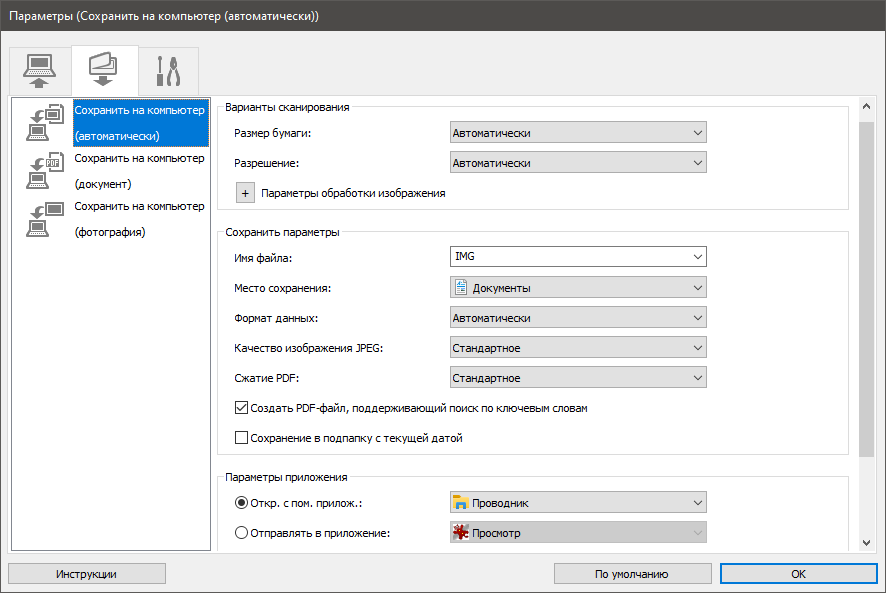The height and width of the screenshot is (593, 886).
Task: Open the general settings tools tab icon
Action: [x=168, y=71]
